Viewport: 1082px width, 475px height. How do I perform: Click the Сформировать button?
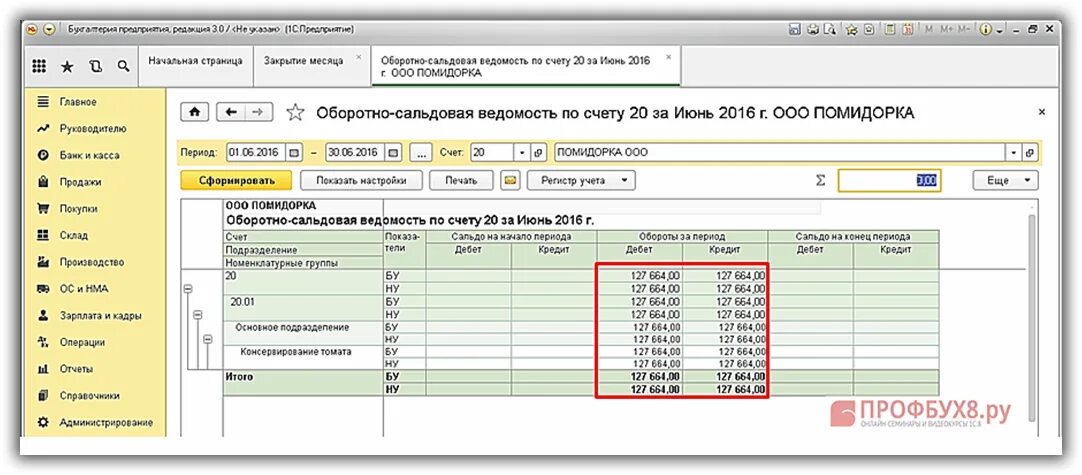point(236,180)
